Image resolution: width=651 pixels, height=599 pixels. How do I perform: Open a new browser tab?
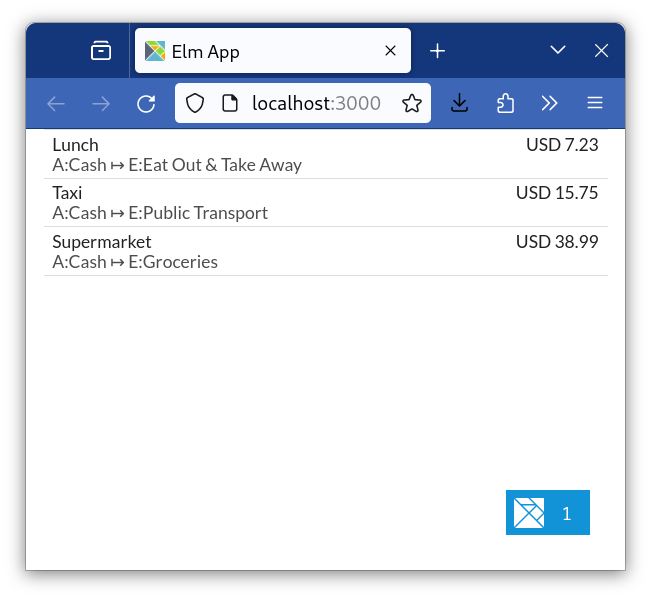437,51
